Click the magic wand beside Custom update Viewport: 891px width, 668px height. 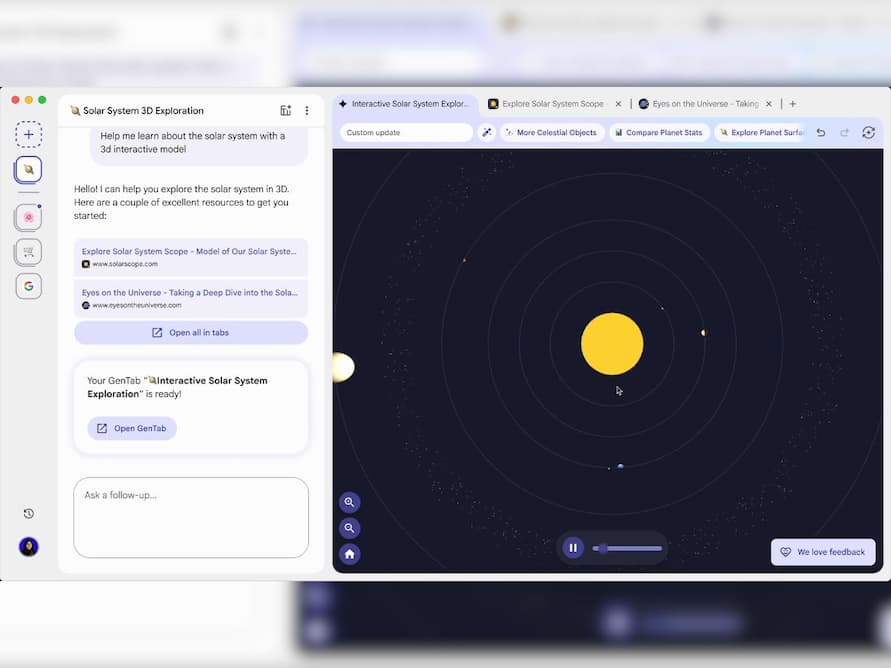[487, 131]
